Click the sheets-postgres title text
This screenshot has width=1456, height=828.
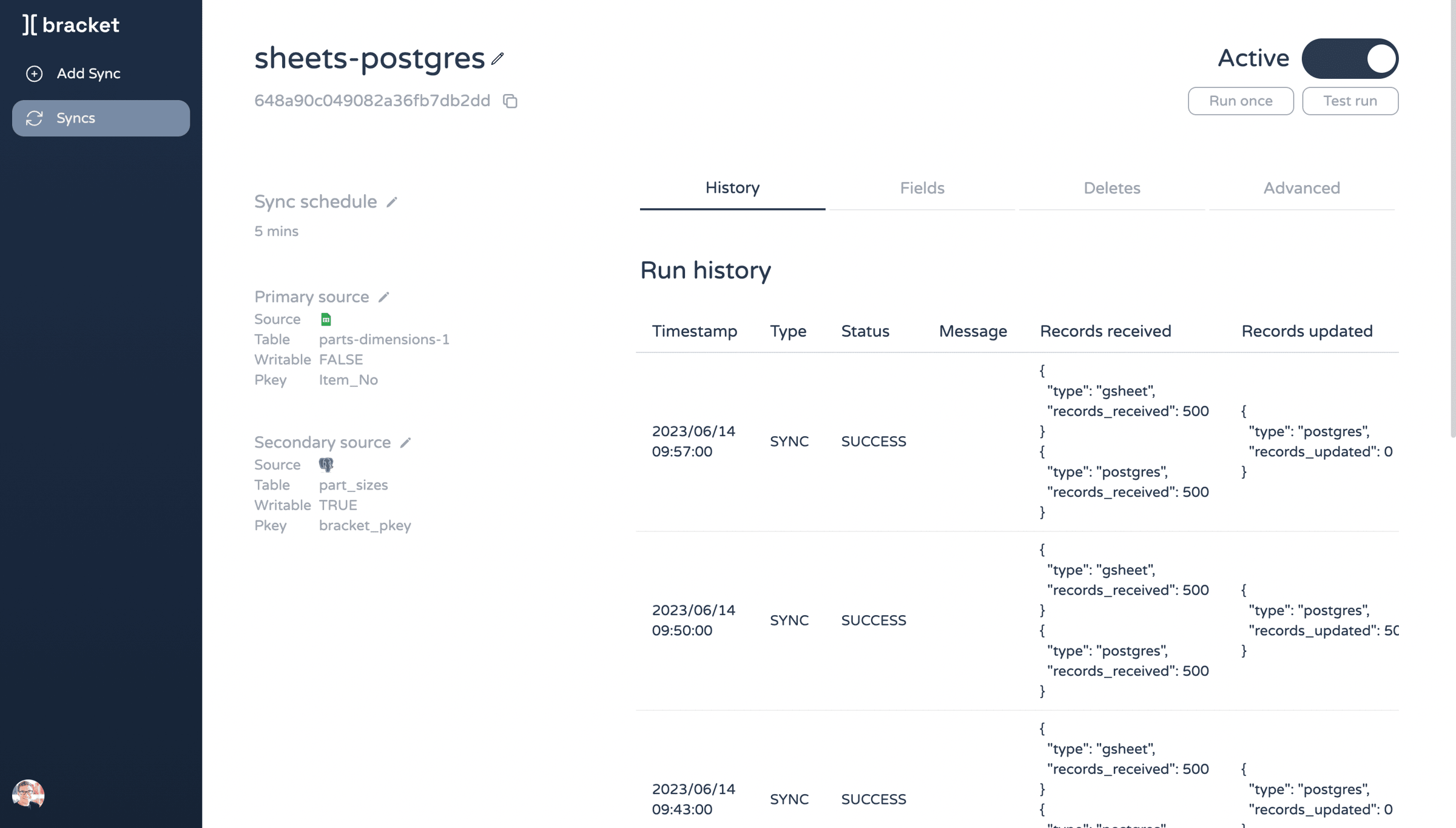[369, 59]
